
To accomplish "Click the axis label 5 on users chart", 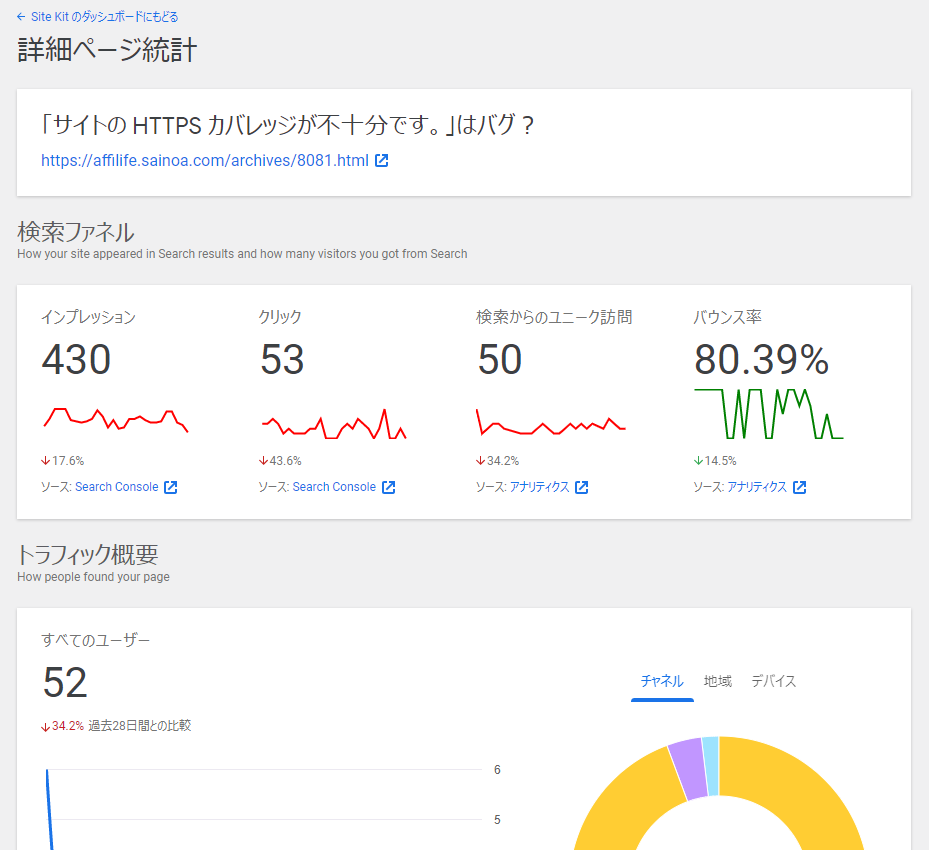I will pyautogui.click(x=497, y=820).
